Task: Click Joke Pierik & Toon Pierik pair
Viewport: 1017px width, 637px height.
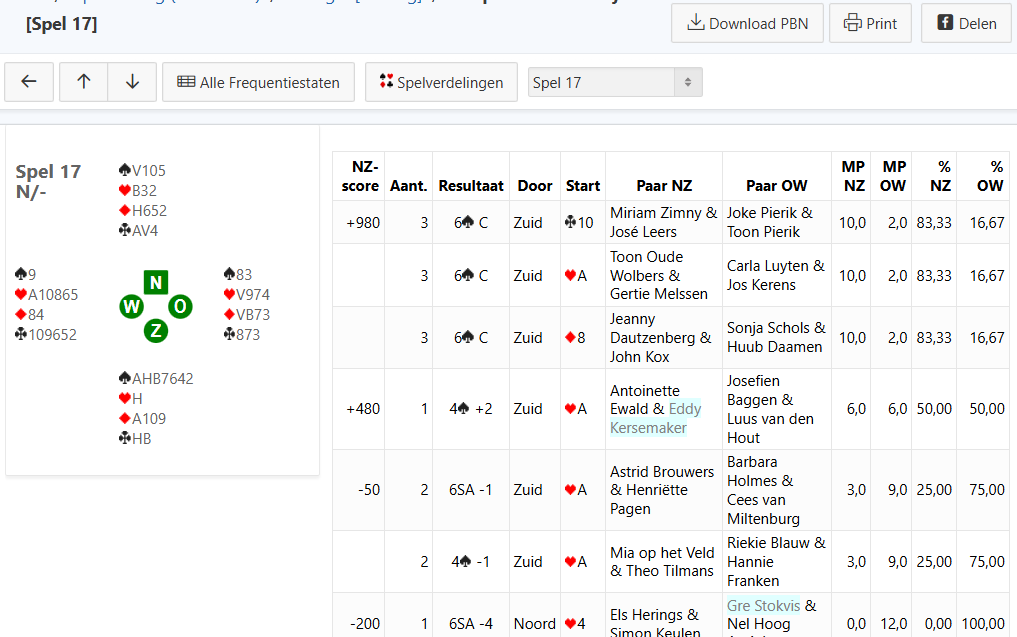Action: click(x=776, y=222)
